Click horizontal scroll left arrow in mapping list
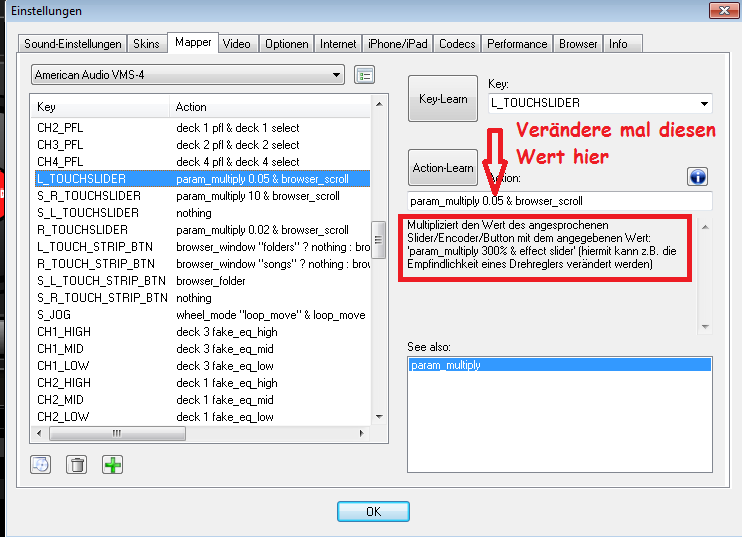The width and height of the screenshot is (742, 537). click(39, 433)
